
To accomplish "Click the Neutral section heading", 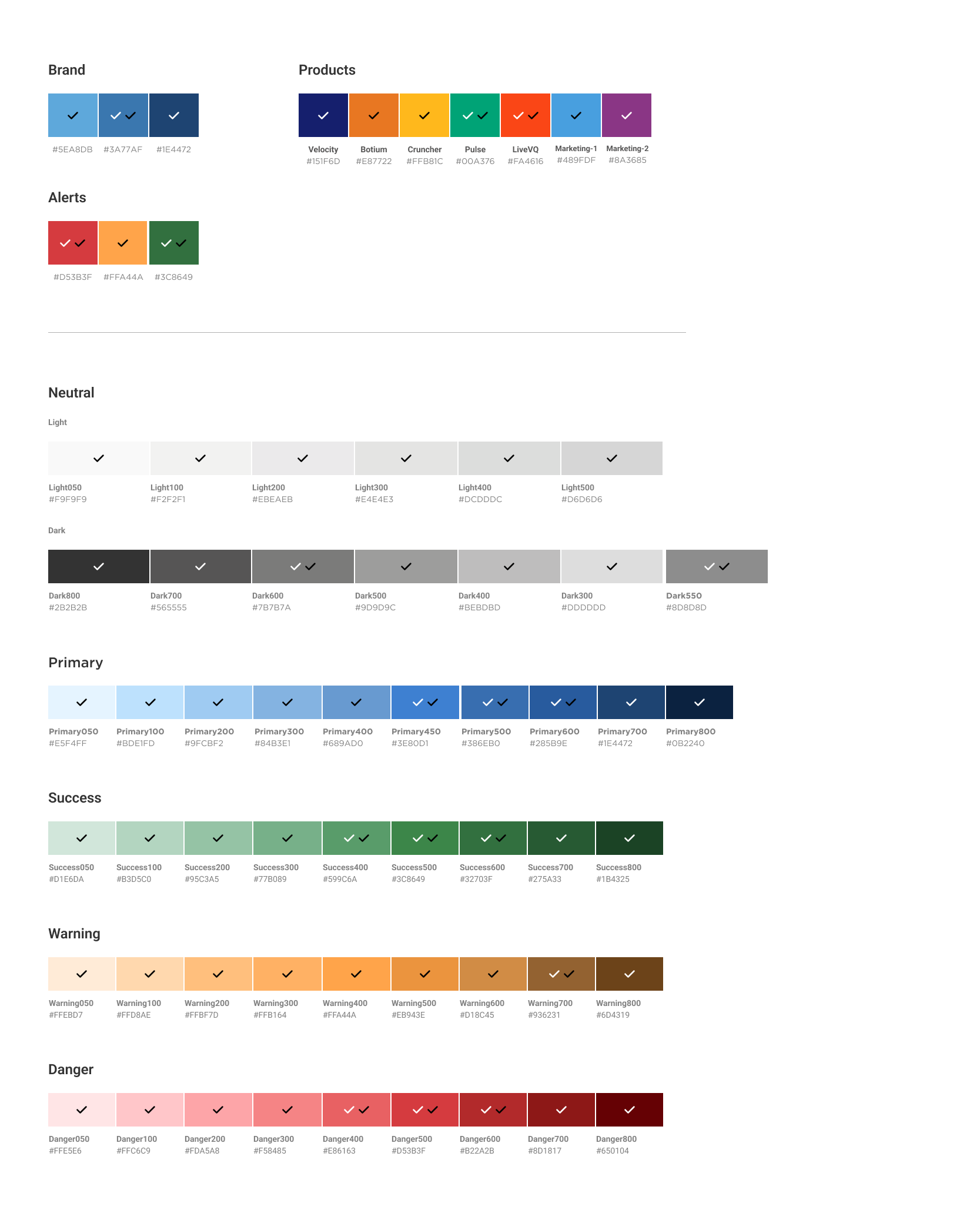I will click(x=71, y=393).
